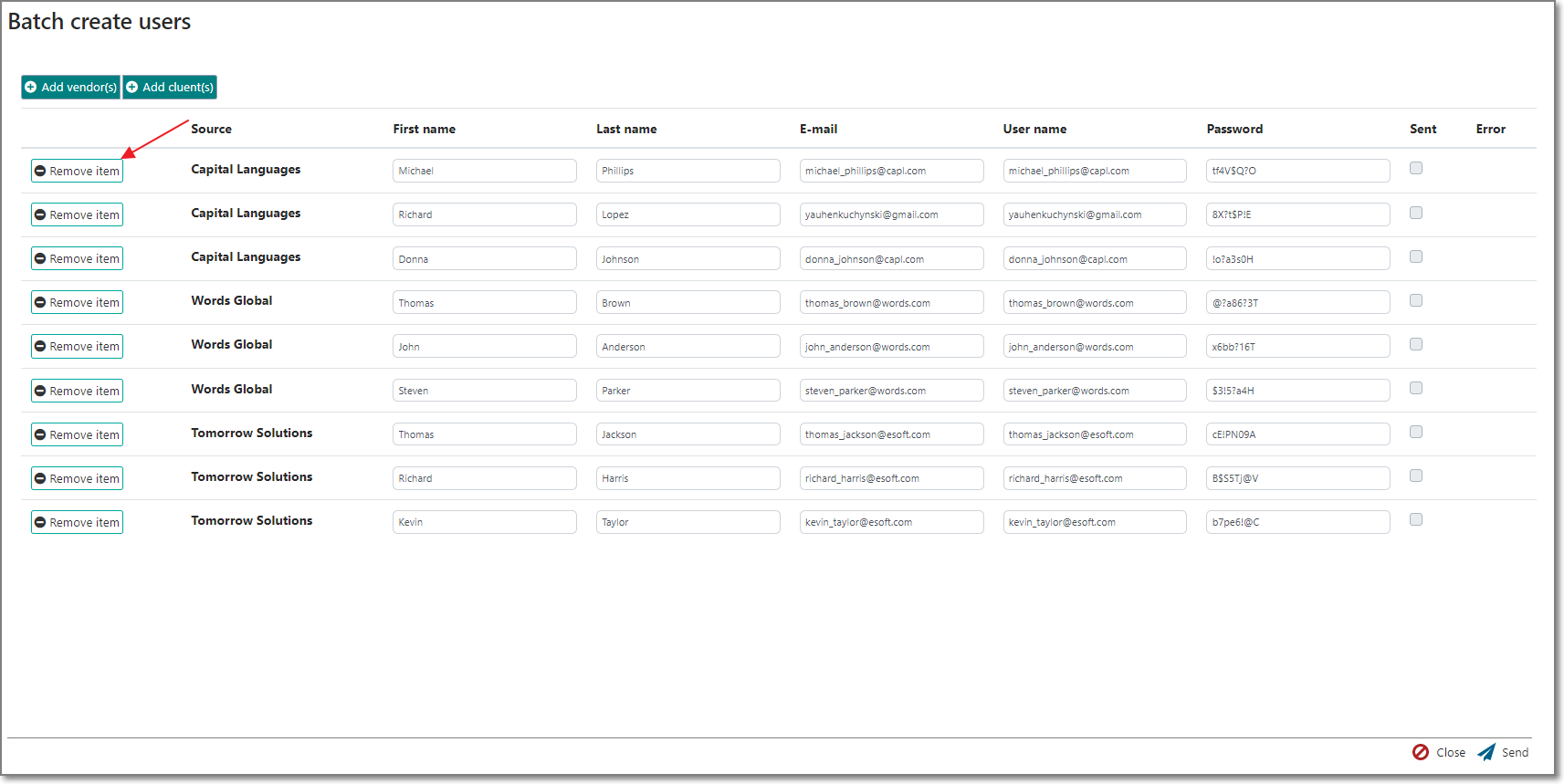Remove the Kevin Taylor row item
The width and height of the screenshot is (1564, 784).
tap(77, 522)
